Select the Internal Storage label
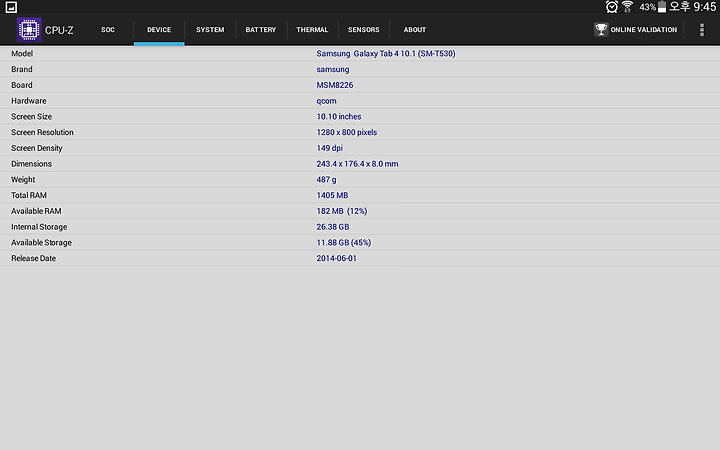The width and height of the screenshot is (720, 450). point(39,227)
